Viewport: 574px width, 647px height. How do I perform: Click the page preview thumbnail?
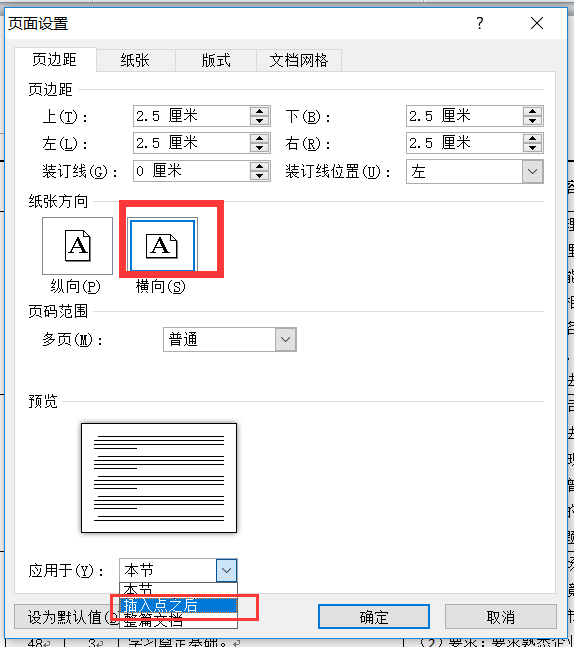click(159, 478)
